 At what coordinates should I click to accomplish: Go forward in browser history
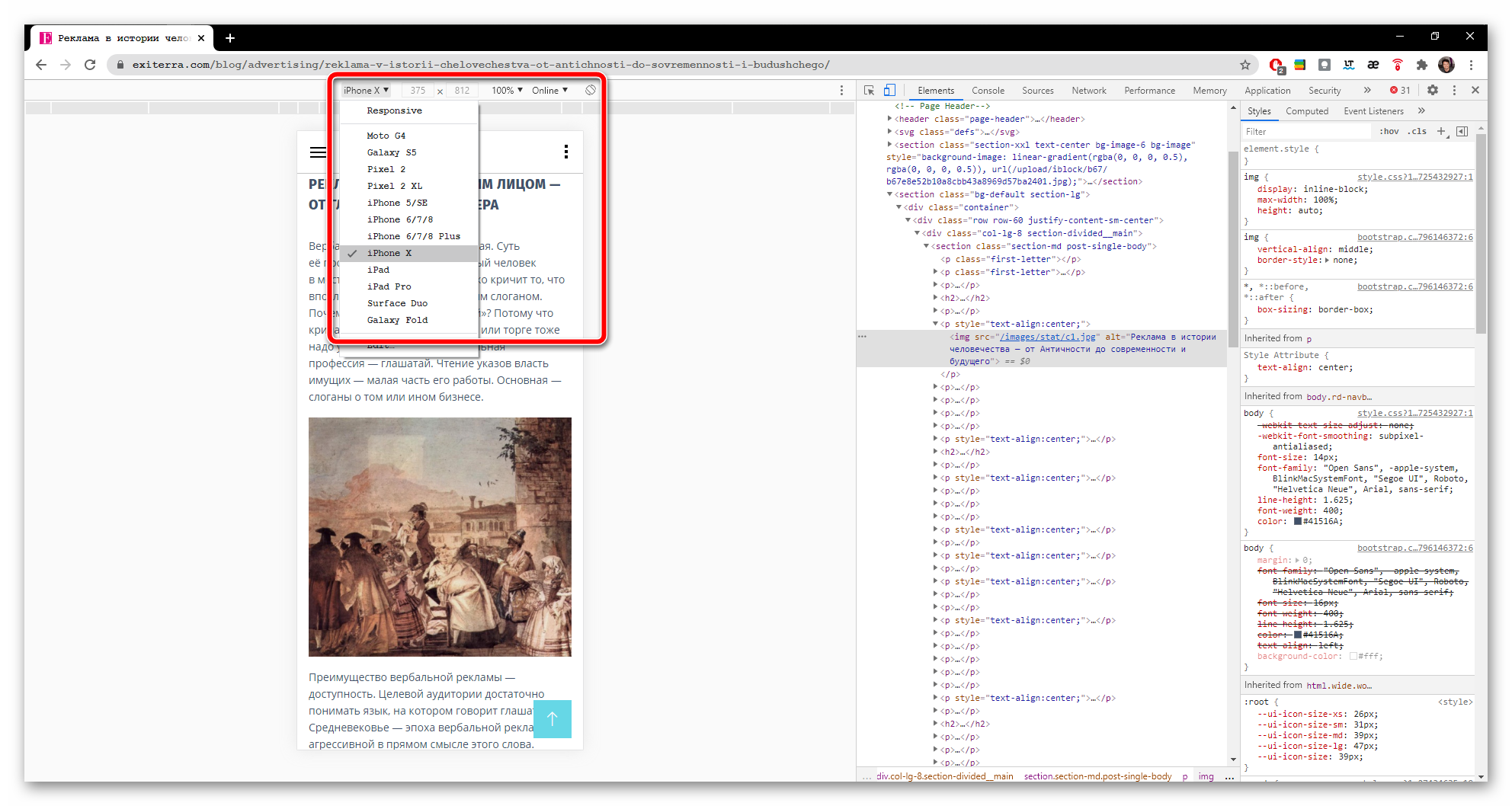tap(66, 65)
